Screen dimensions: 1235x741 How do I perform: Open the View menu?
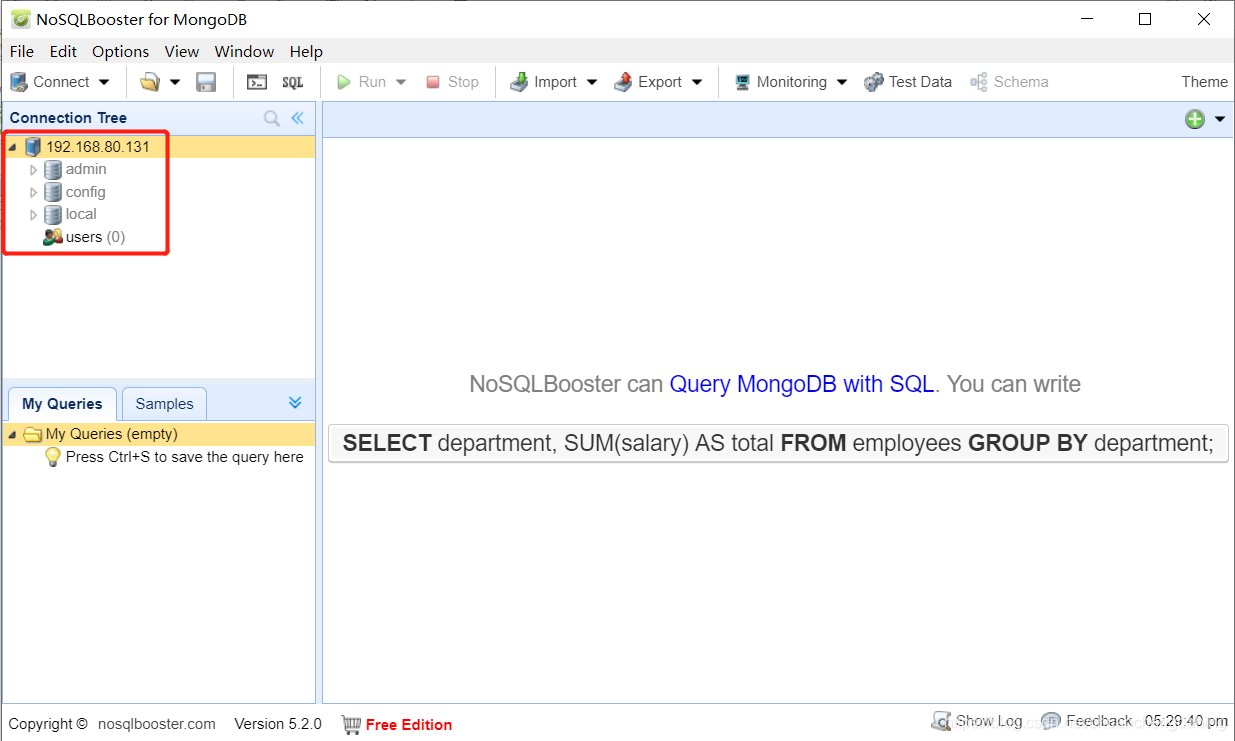pos(182,51)
